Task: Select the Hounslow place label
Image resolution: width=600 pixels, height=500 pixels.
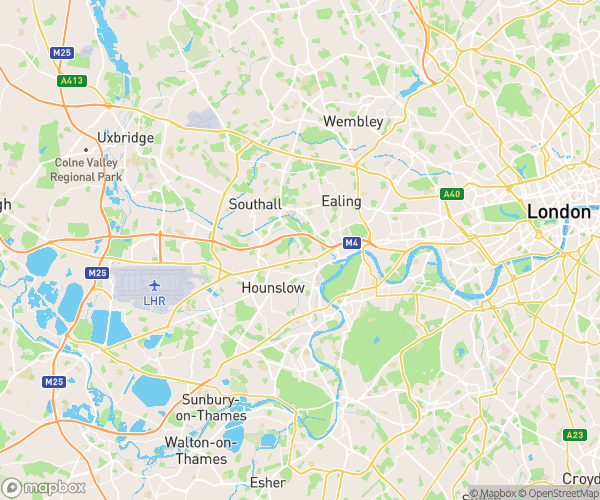Action: 273,288
